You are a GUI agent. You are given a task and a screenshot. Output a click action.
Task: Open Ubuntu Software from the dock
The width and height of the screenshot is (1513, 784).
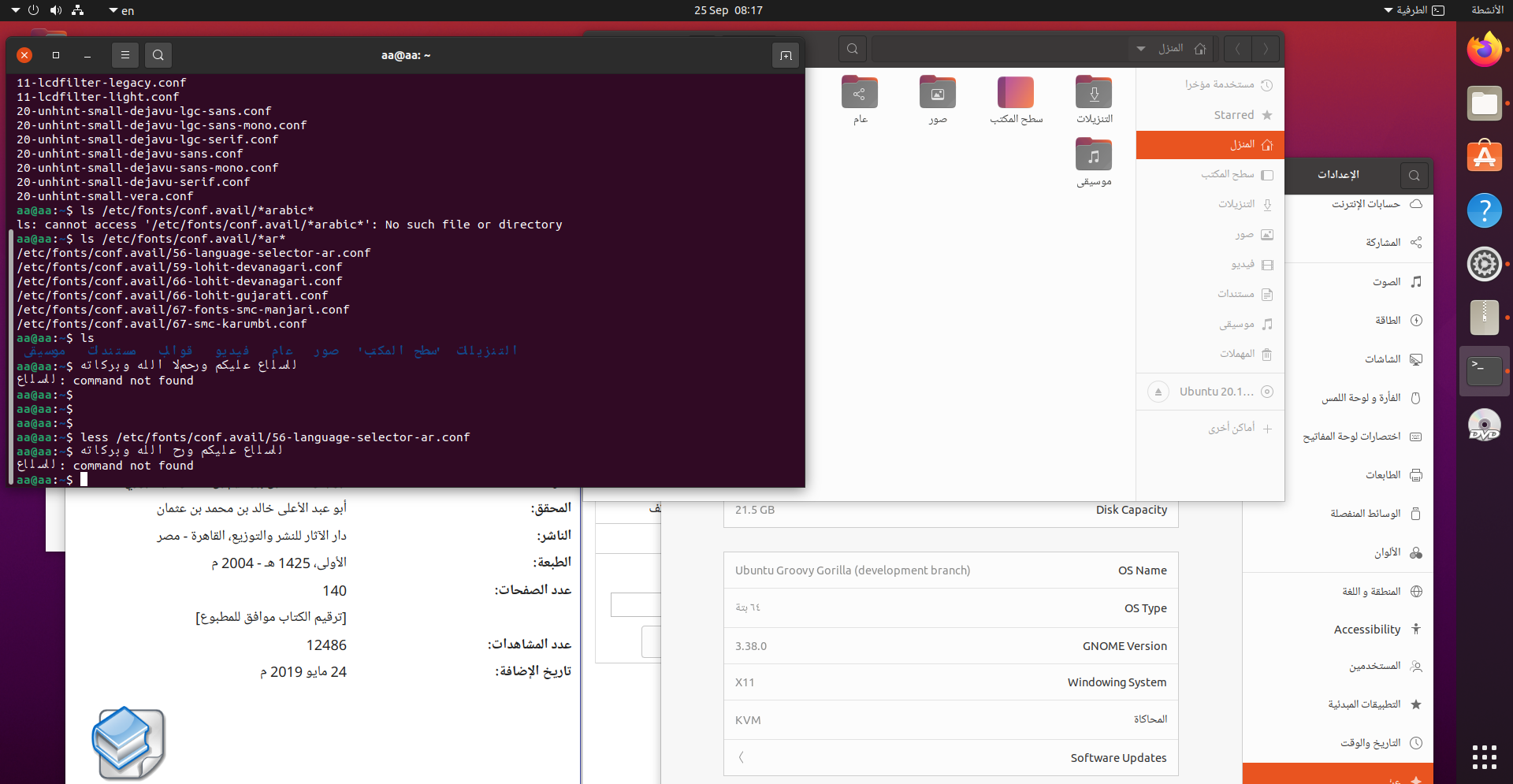[x=1485, y=156]
